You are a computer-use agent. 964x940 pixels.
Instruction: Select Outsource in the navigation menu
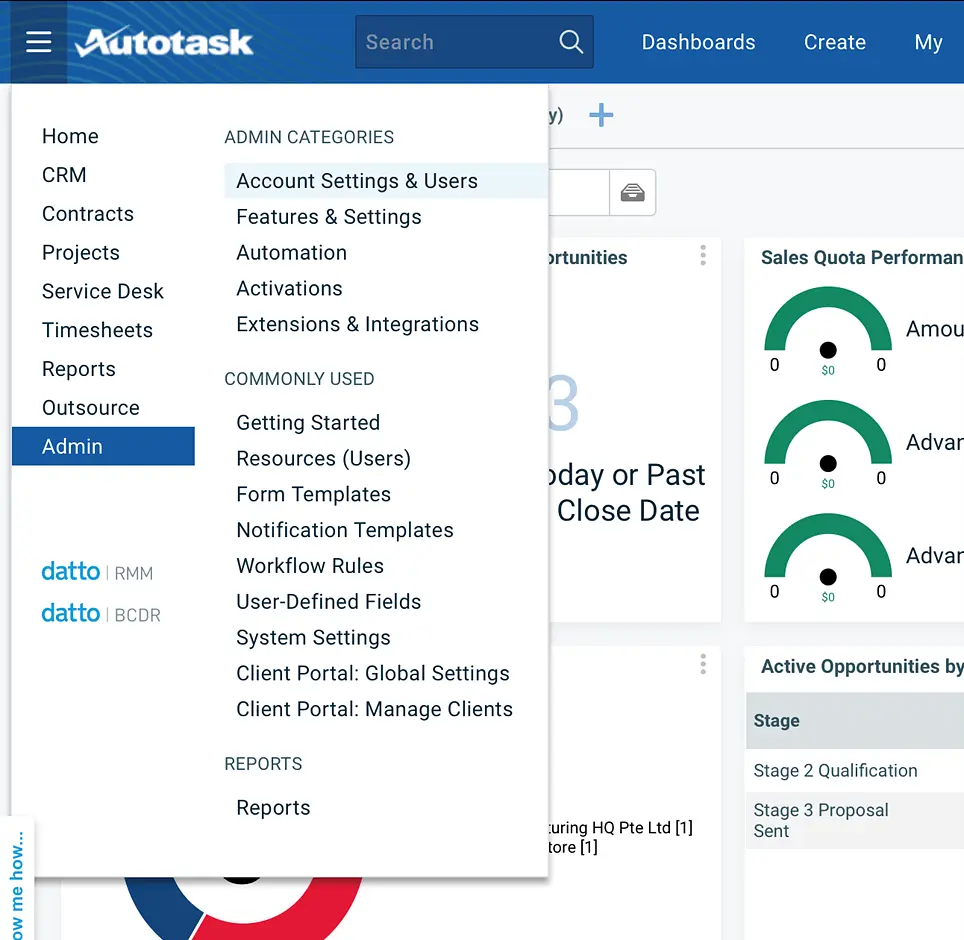[91, 408]
